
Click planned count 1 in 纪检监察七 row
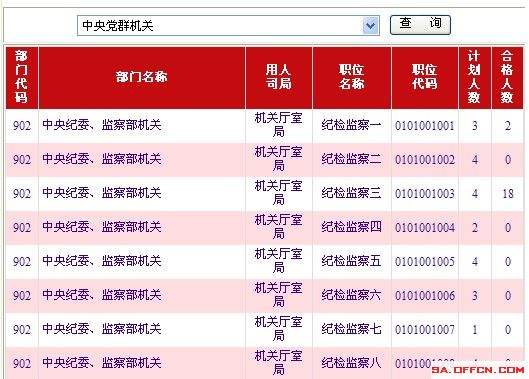click(x=475, y=329)
